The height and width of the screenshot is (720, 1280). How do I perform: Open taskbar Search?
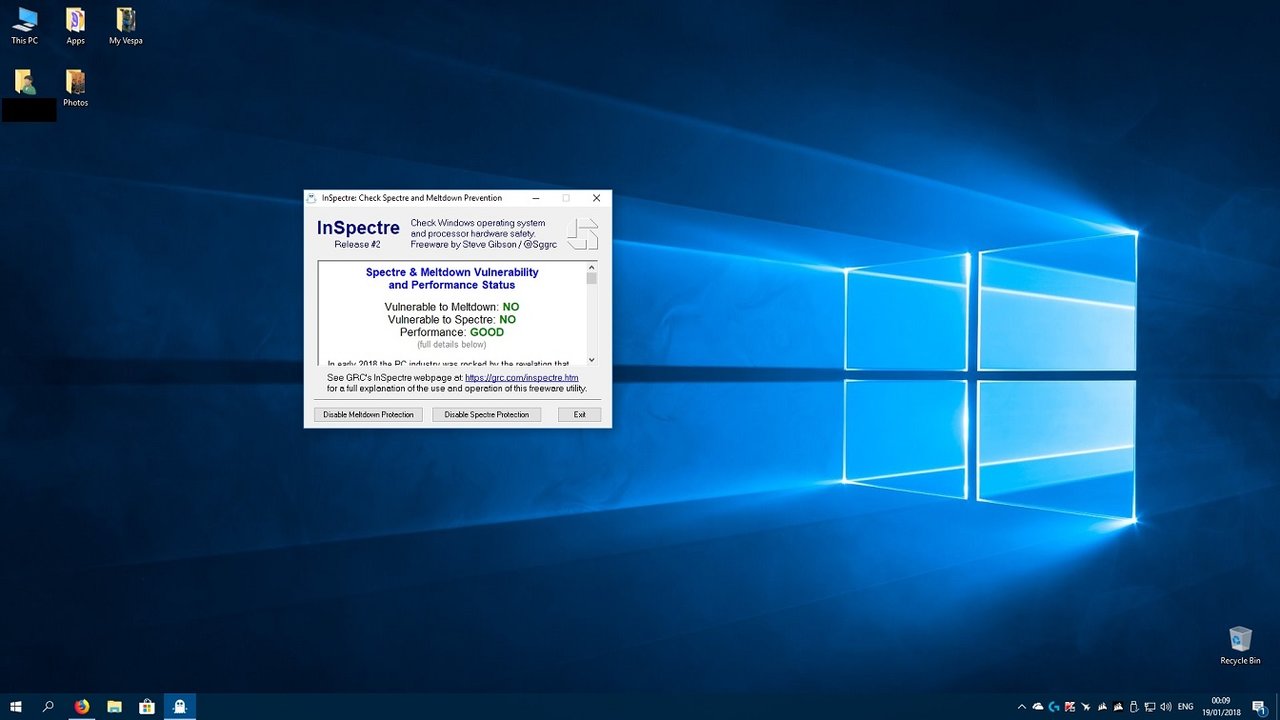[48, 707]
